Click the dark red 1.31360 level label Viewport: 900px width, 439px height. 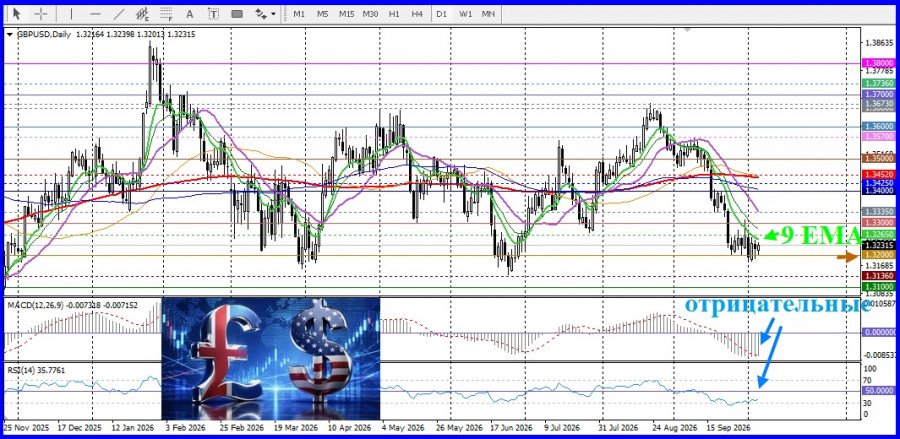[x=879, y=276]
